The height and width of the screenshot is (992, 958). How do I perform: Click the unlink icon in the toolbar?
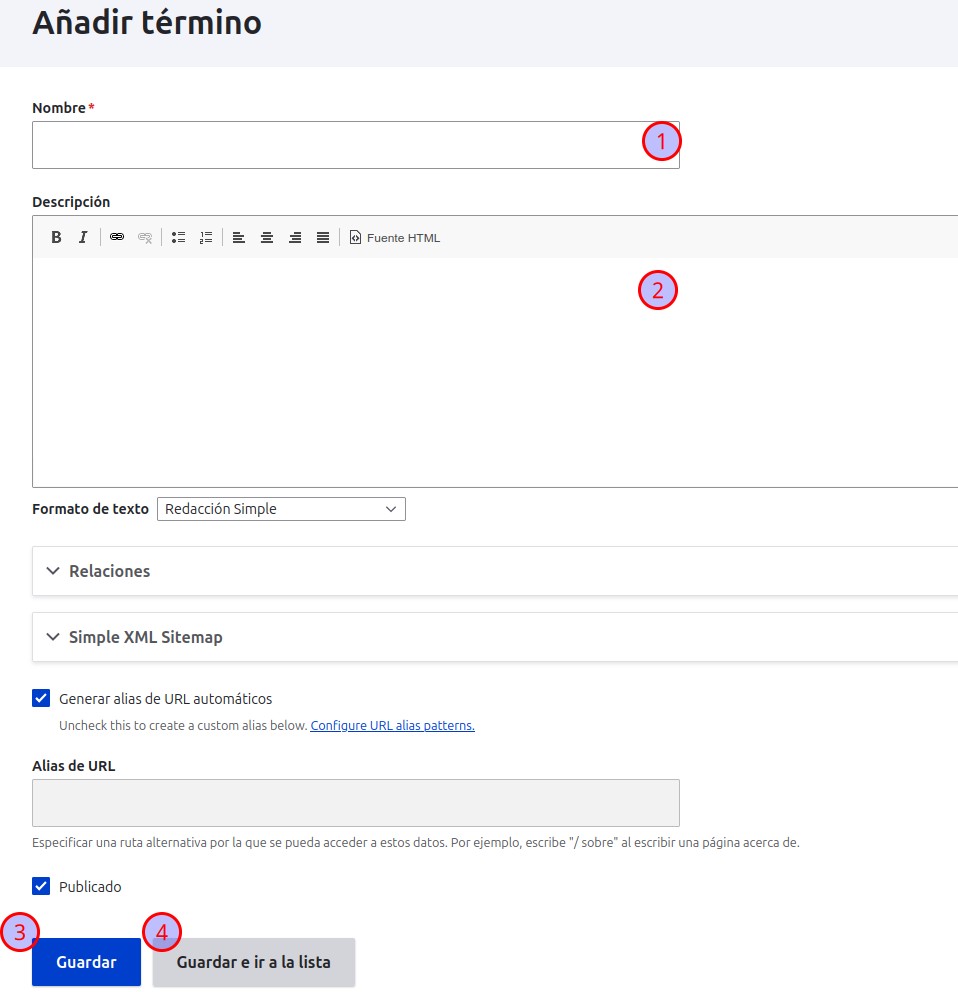coord(145,237)
